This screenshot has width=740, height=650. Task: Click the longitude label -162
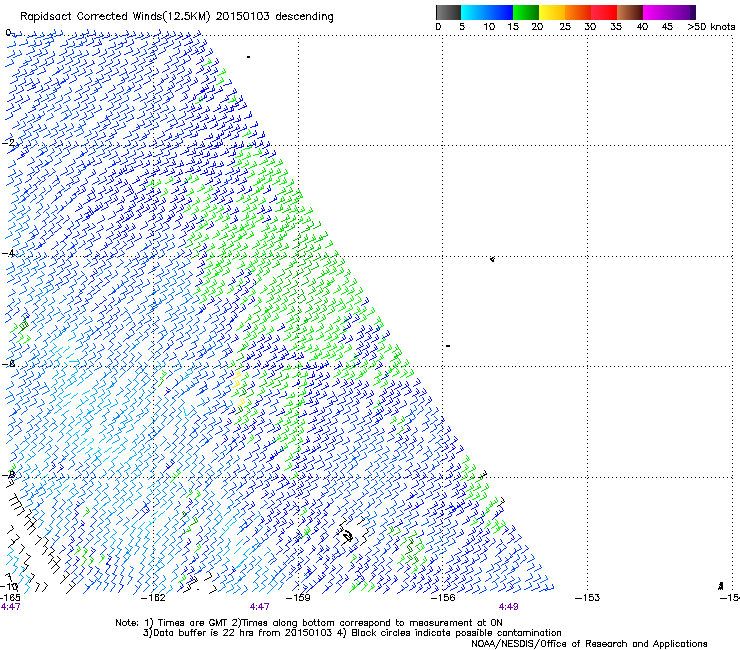[x=153, y=598]
